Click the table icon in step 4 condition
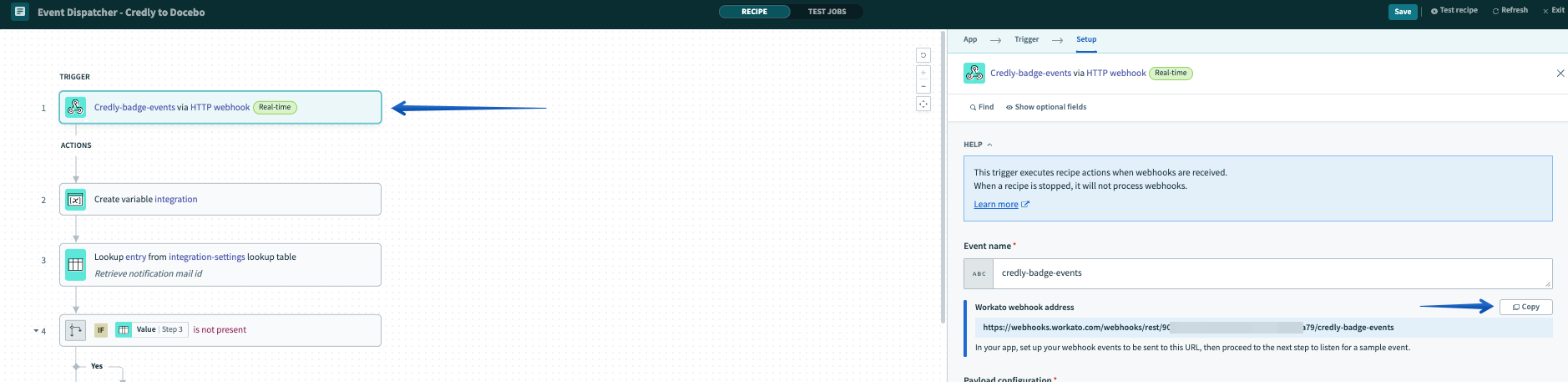Image resolution: width=1568 pixels, height=382 pixels. [x=124, y=330]
